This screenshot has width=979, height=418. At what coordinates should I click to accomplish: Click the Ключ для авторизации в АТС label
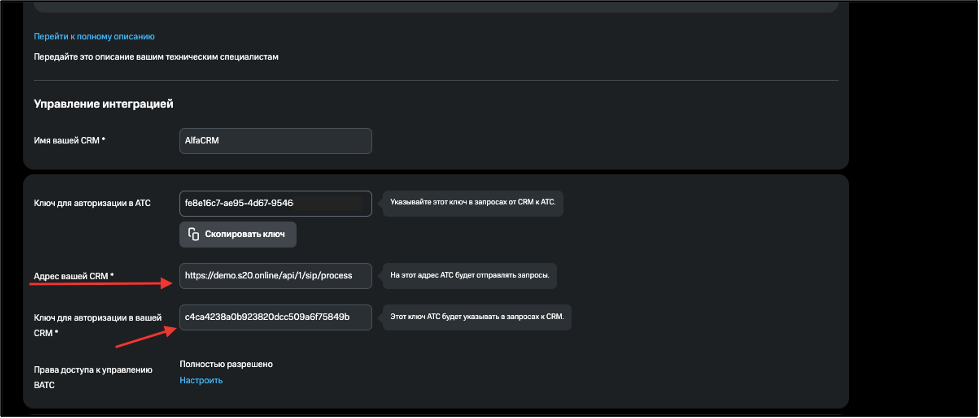(x=92, y=203)
